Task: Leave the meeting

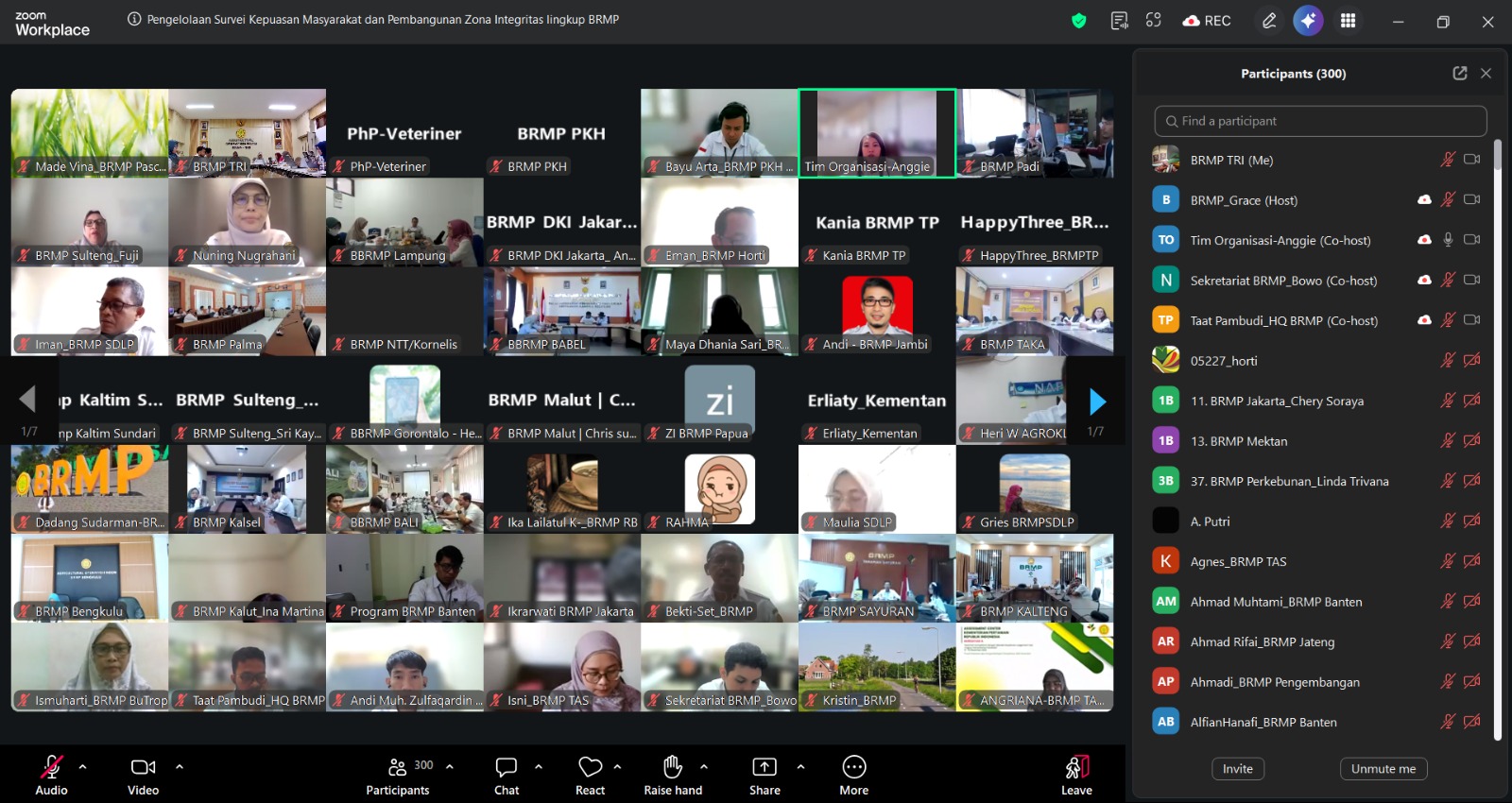Action: [x=1076, y=776]
